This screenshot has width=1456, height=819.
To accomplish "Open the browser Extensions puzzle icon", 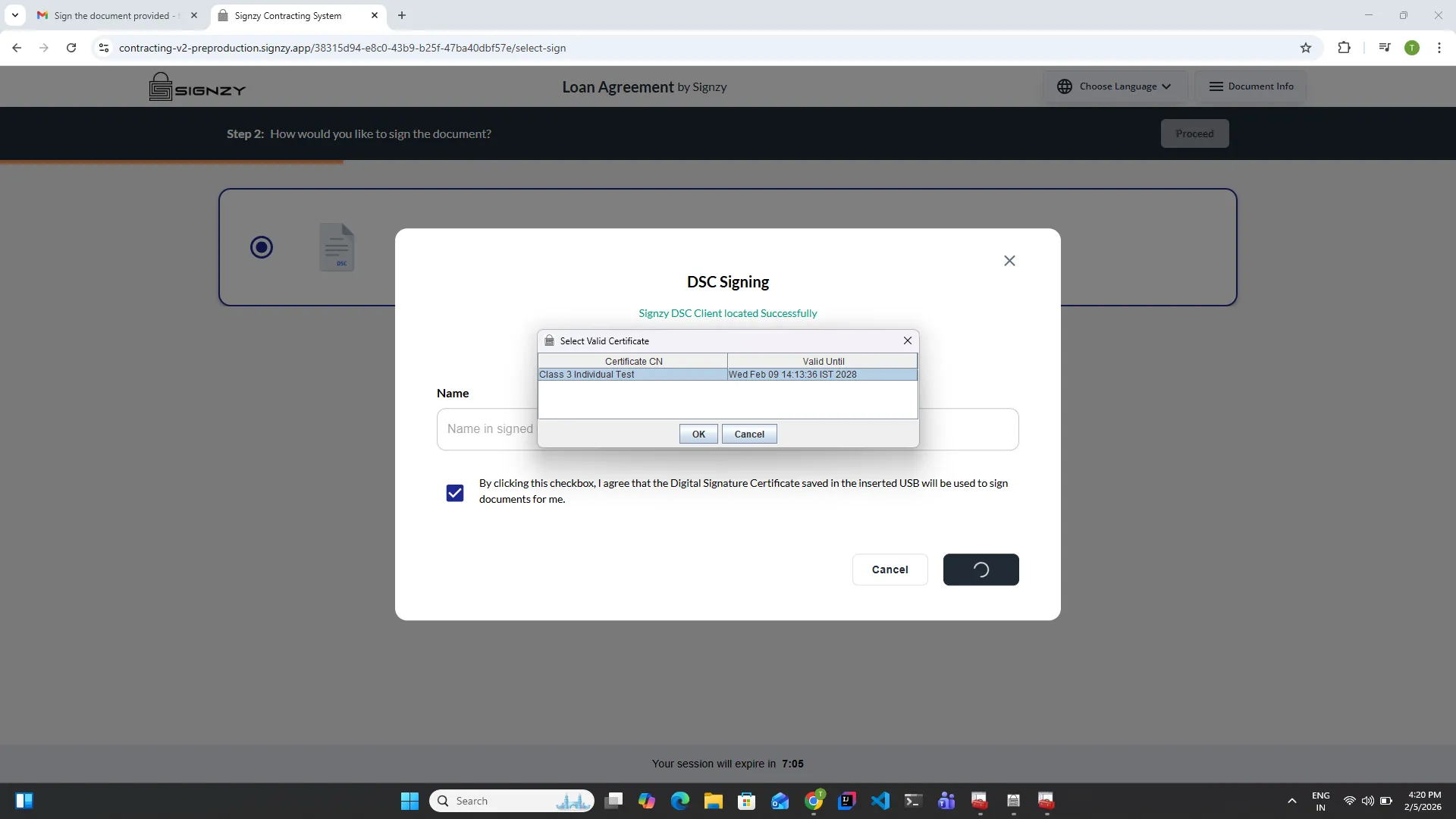I will [1344, 48].
